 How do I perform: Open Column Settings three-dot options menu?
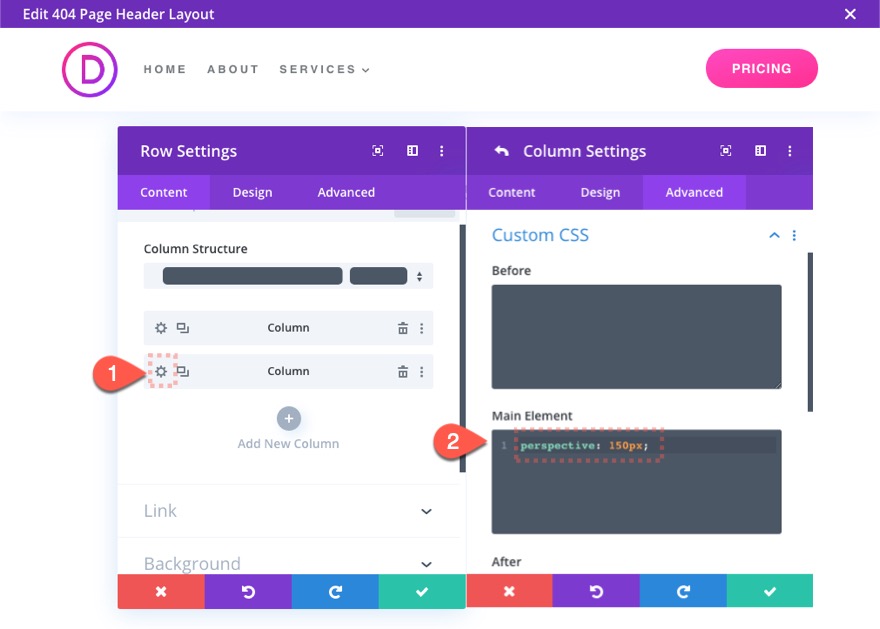(x=790, y=150)
